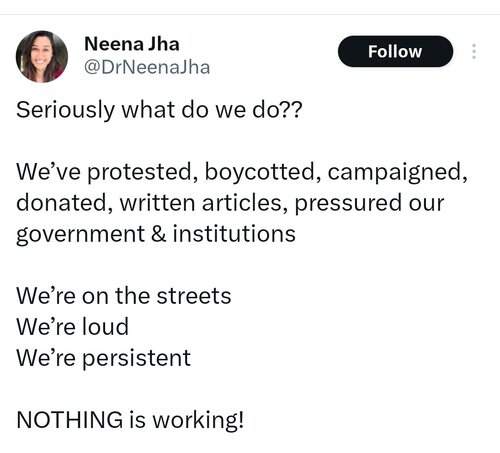Image resolution: width=500 pixels, height=453 pixels.
Task: Click the line 'Seriously what do we do??'
Action: [159, 110]
